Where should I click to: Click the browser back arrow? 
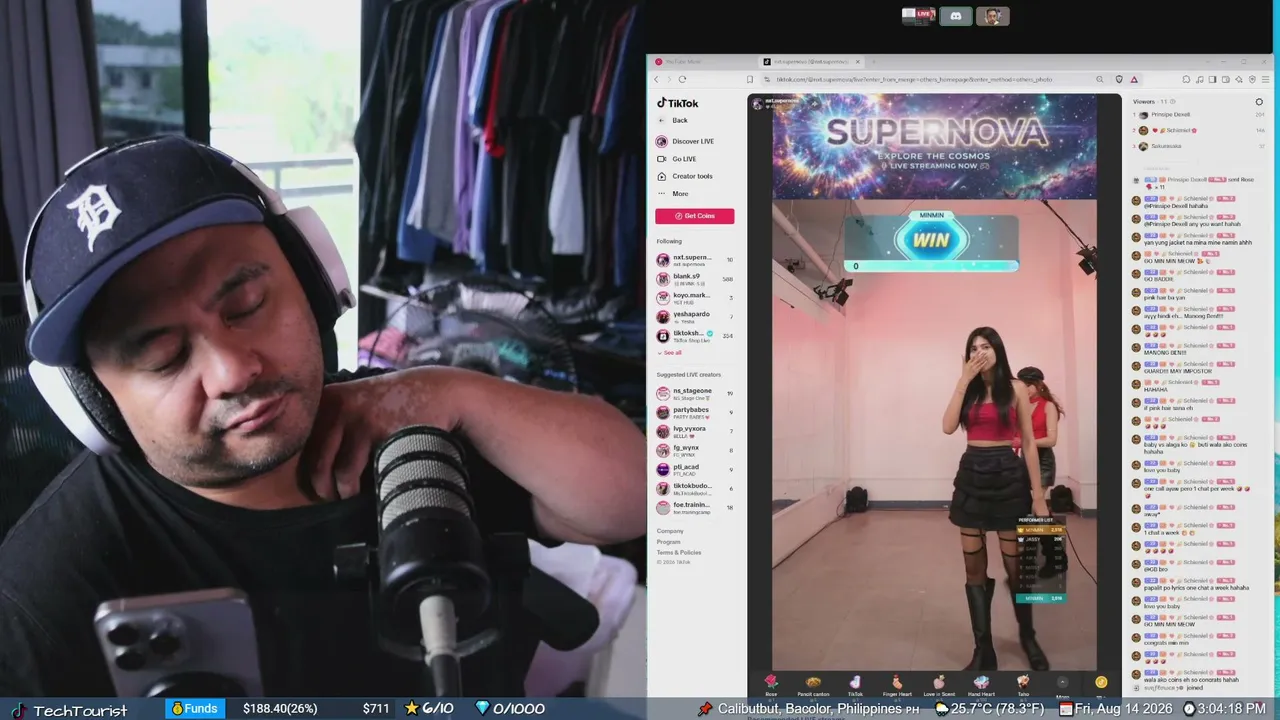[657, 79]
